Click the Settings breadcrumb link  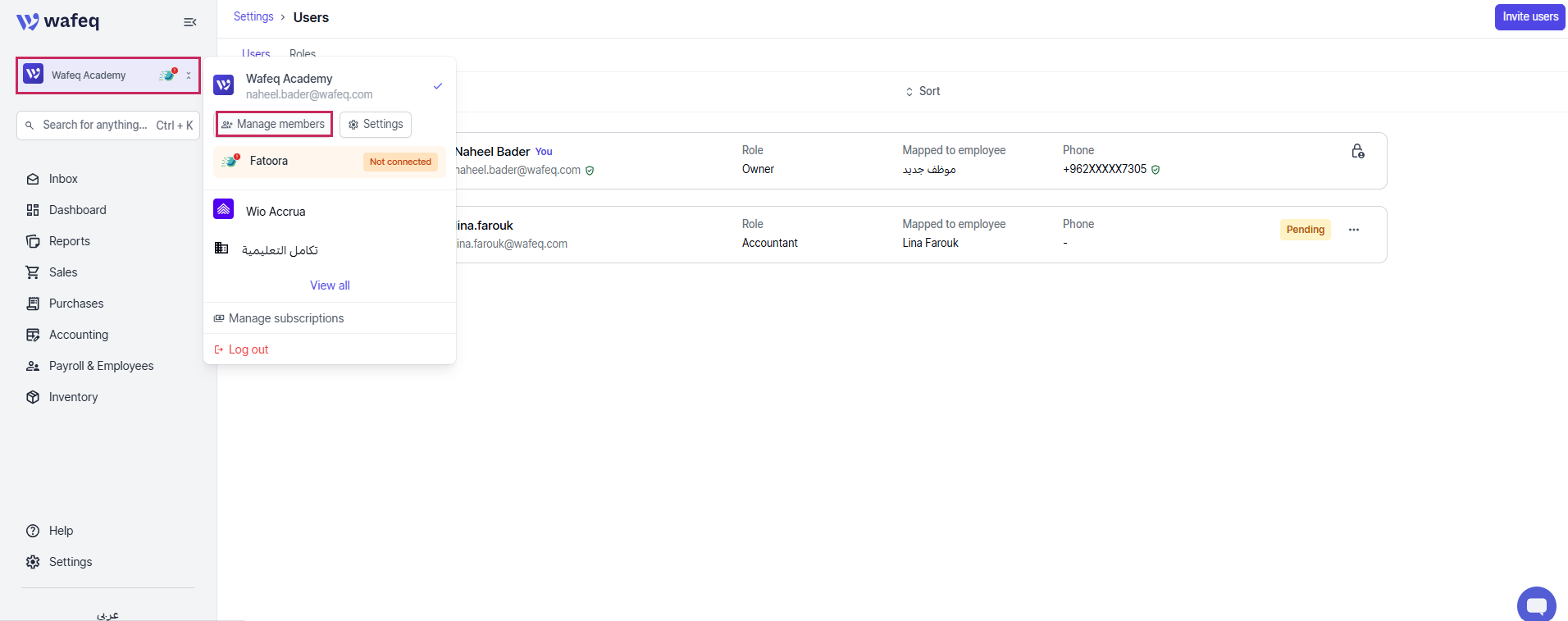(x=253, y=16)
